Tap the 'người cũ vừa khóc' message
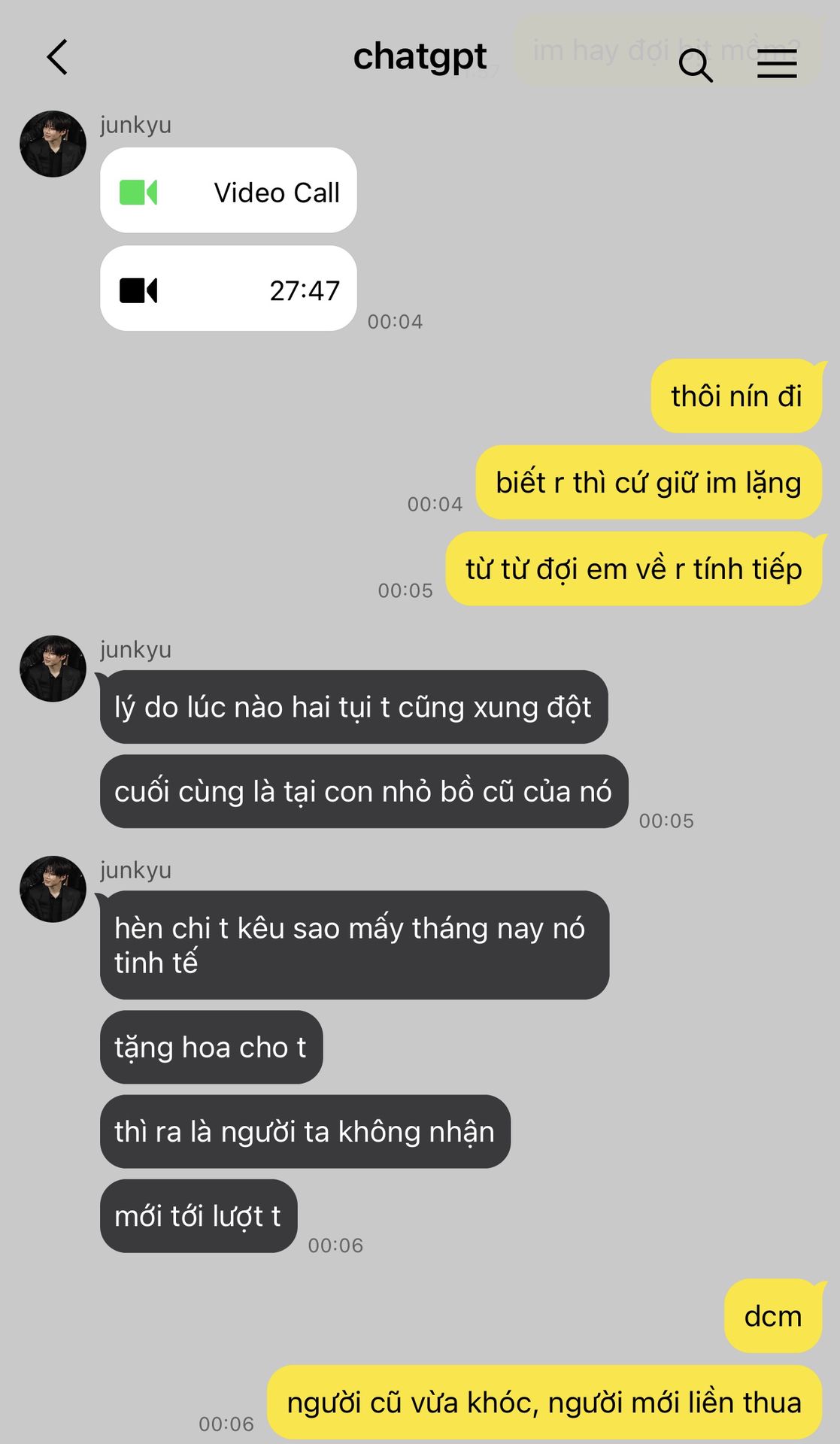The image size is (840, 1444). (x=544, y=1402)
